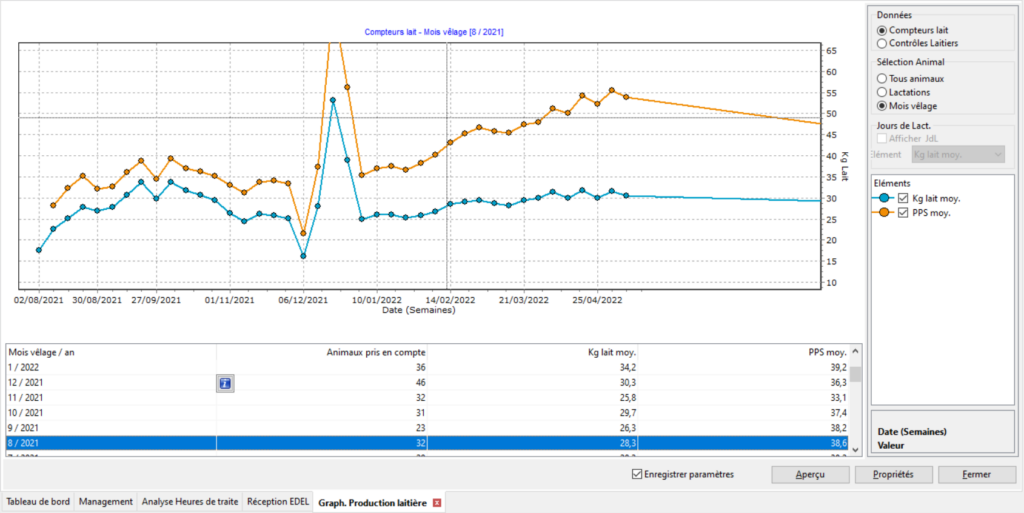Select the Contrôles Laitiers radio option
Screen dimensions: 1024x513
(x=881, y=43)
